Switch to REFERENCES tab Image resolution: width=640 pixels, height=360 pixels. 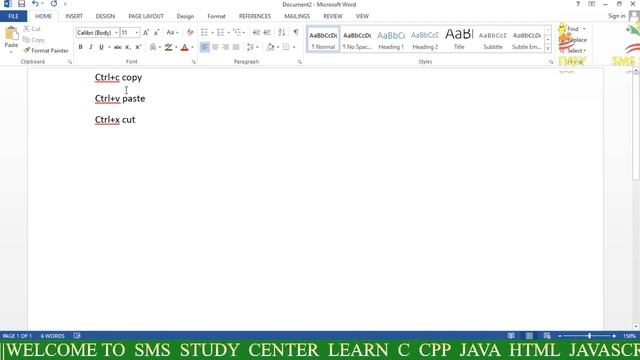point(255,16)
